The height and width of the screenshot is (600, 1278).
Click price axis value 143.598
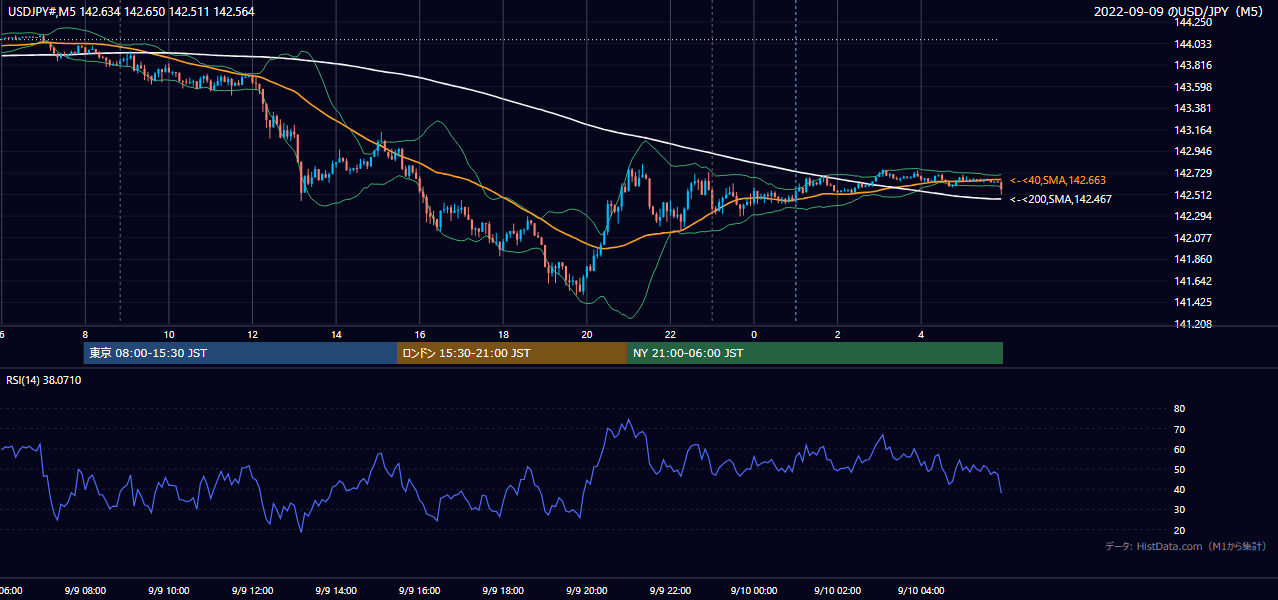pos(1193,87)
